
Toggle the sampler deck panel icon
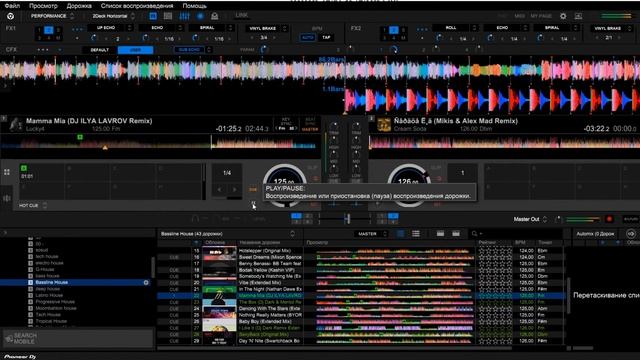click(x=168, y=16)
